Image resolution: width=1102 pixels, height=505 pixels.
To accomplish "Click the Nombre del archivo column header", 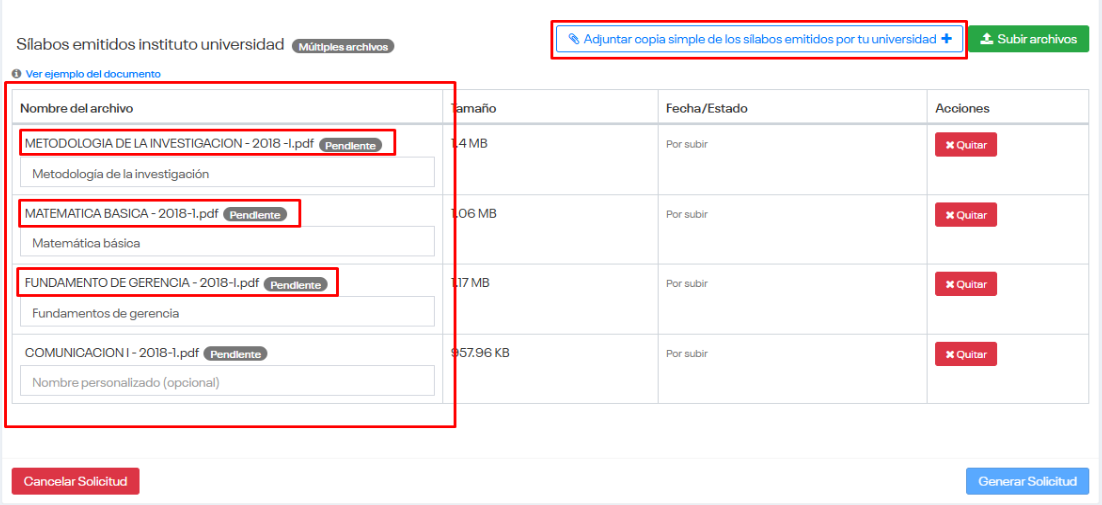I will (x=77, y=108).
